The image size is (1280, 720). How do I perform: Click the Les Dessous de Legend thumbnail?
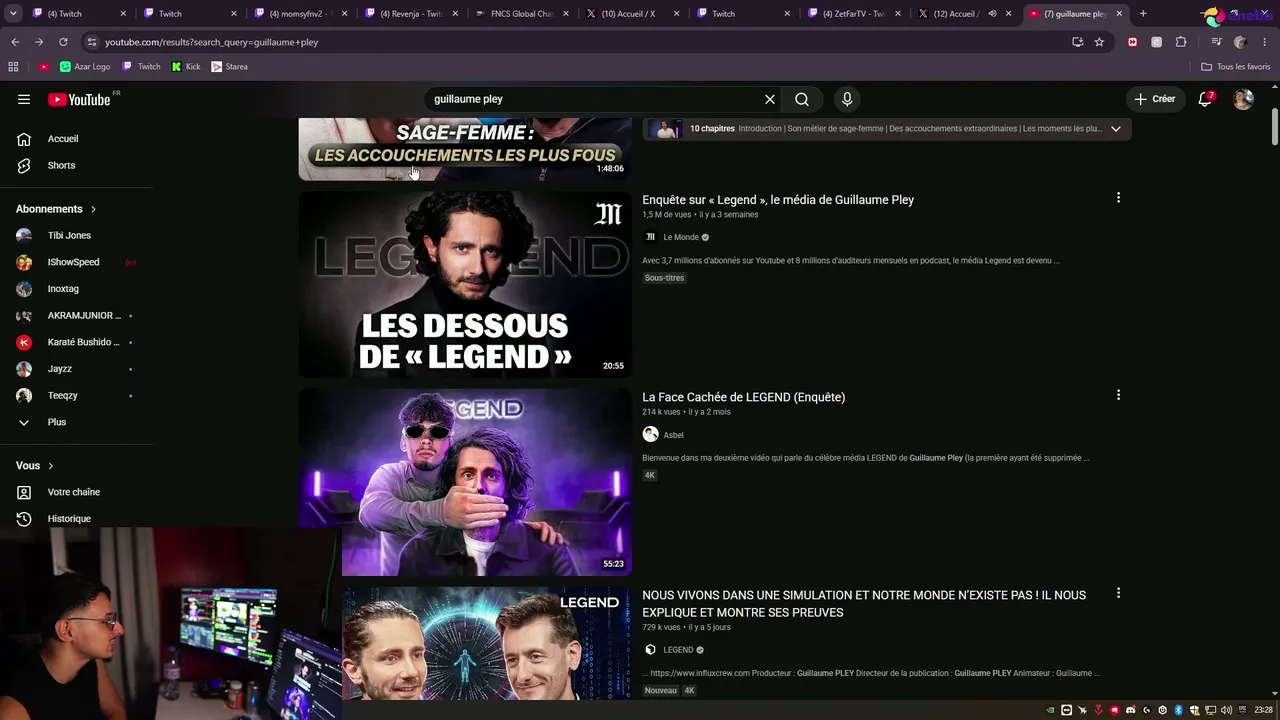(x=465, y=284)
